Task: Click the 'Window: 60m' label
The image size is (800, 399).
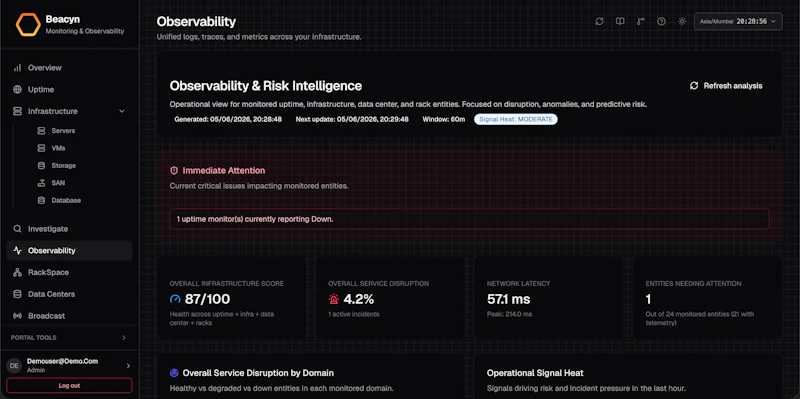Action: (x=444, y=119)
